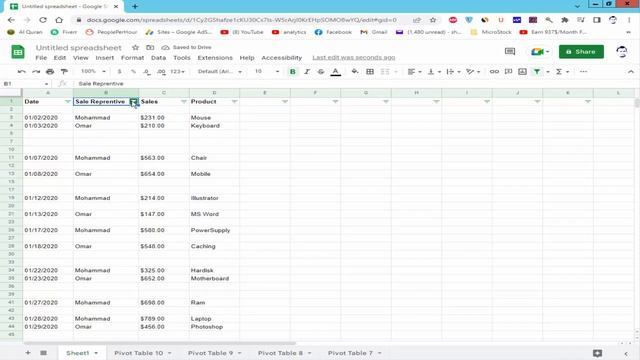Click the Untitled spreadsheet title
Image resolution: width=640 pixels, height=360 pixels.
point(78,48)
